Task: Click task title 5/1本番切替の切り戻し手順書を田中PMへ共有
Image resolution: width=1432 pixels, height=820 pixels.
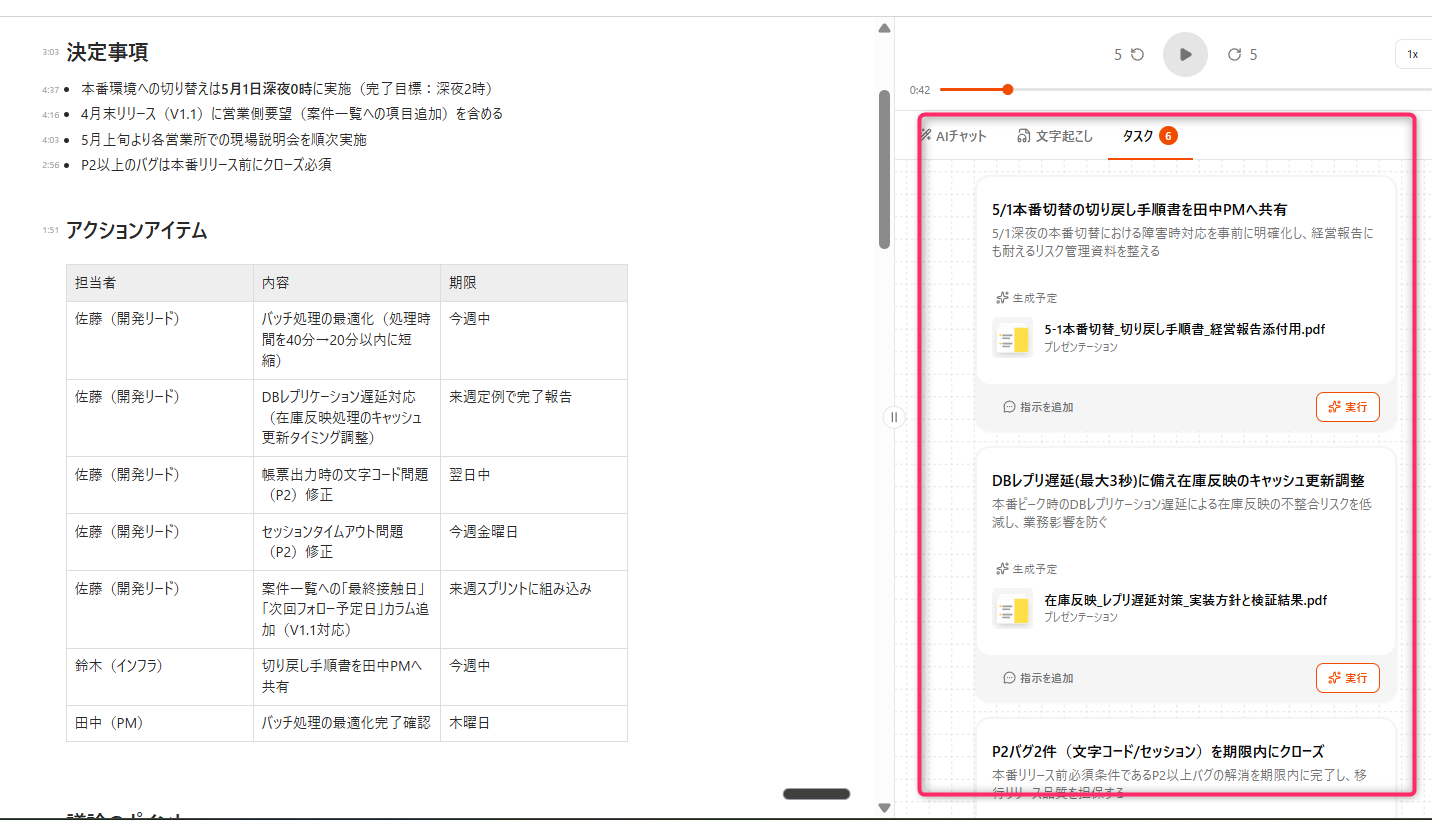Action: 1139,210
